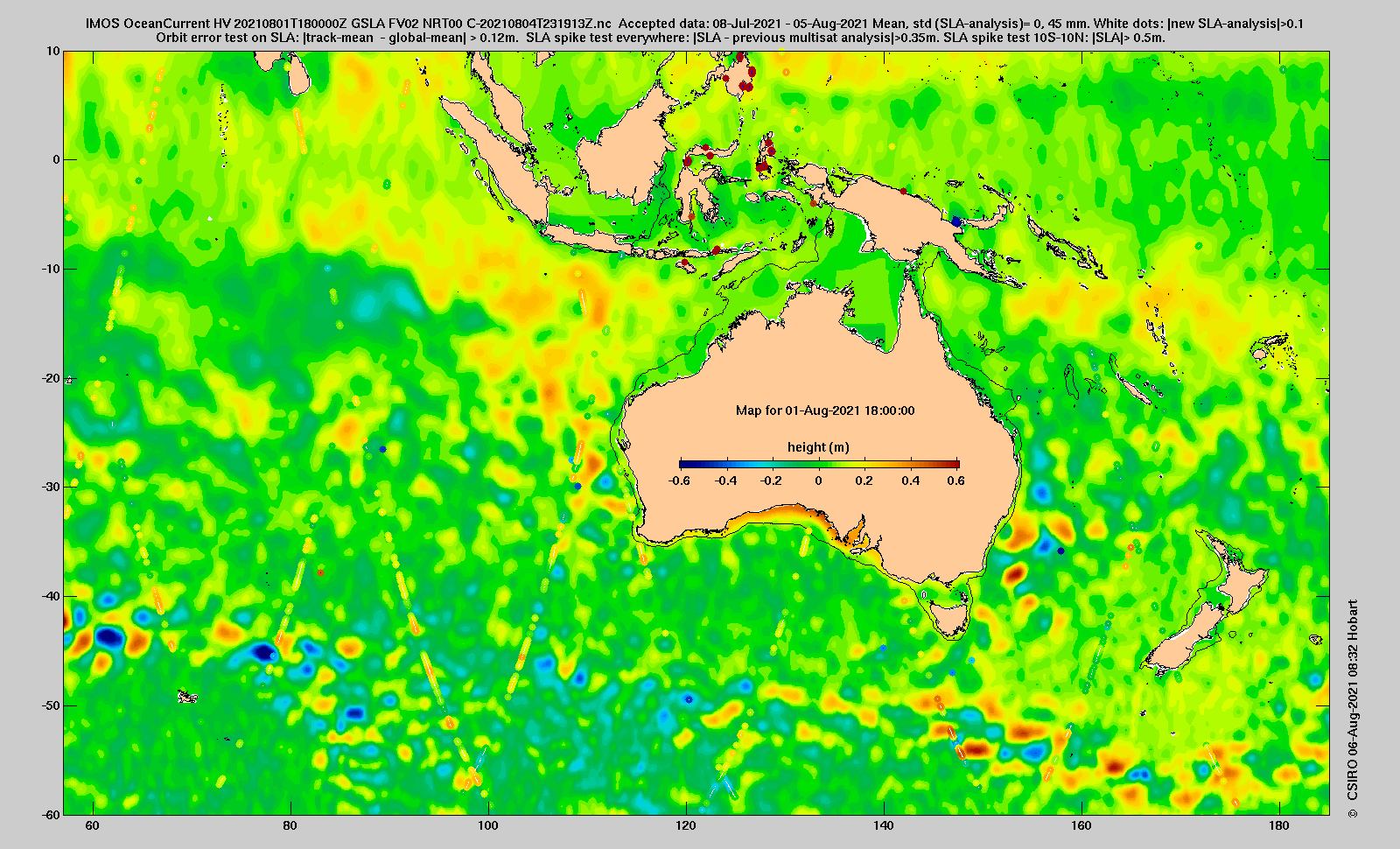Image resolution: width=1400 pixels, height=849 pixels.
Task: Click the sea level height colorbar
Action: [x=819, y=465]
